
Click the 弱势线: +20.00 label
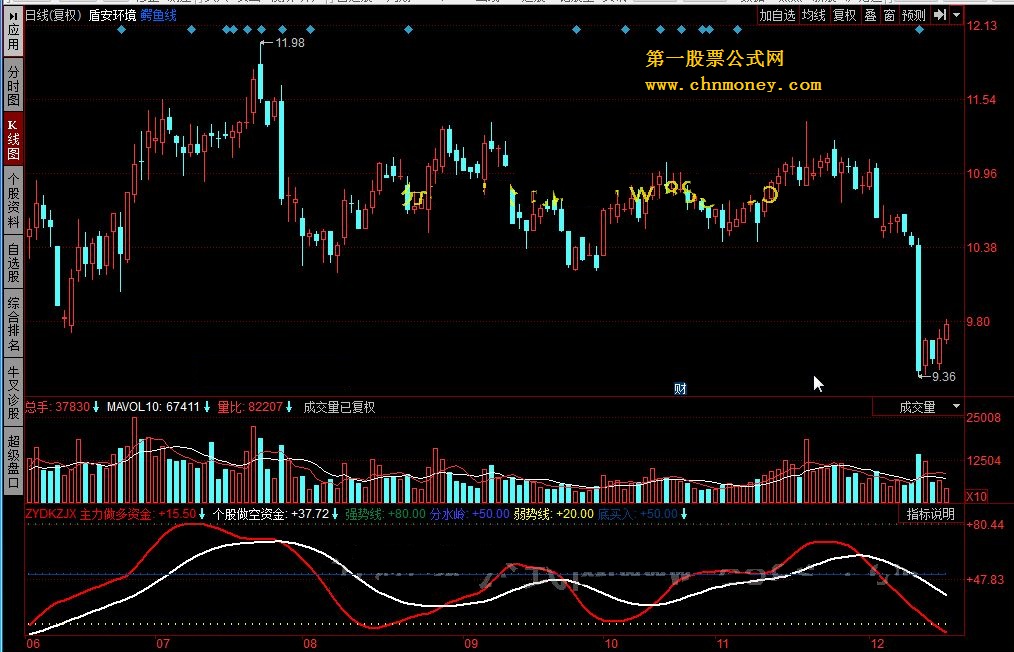click(554, 514)
